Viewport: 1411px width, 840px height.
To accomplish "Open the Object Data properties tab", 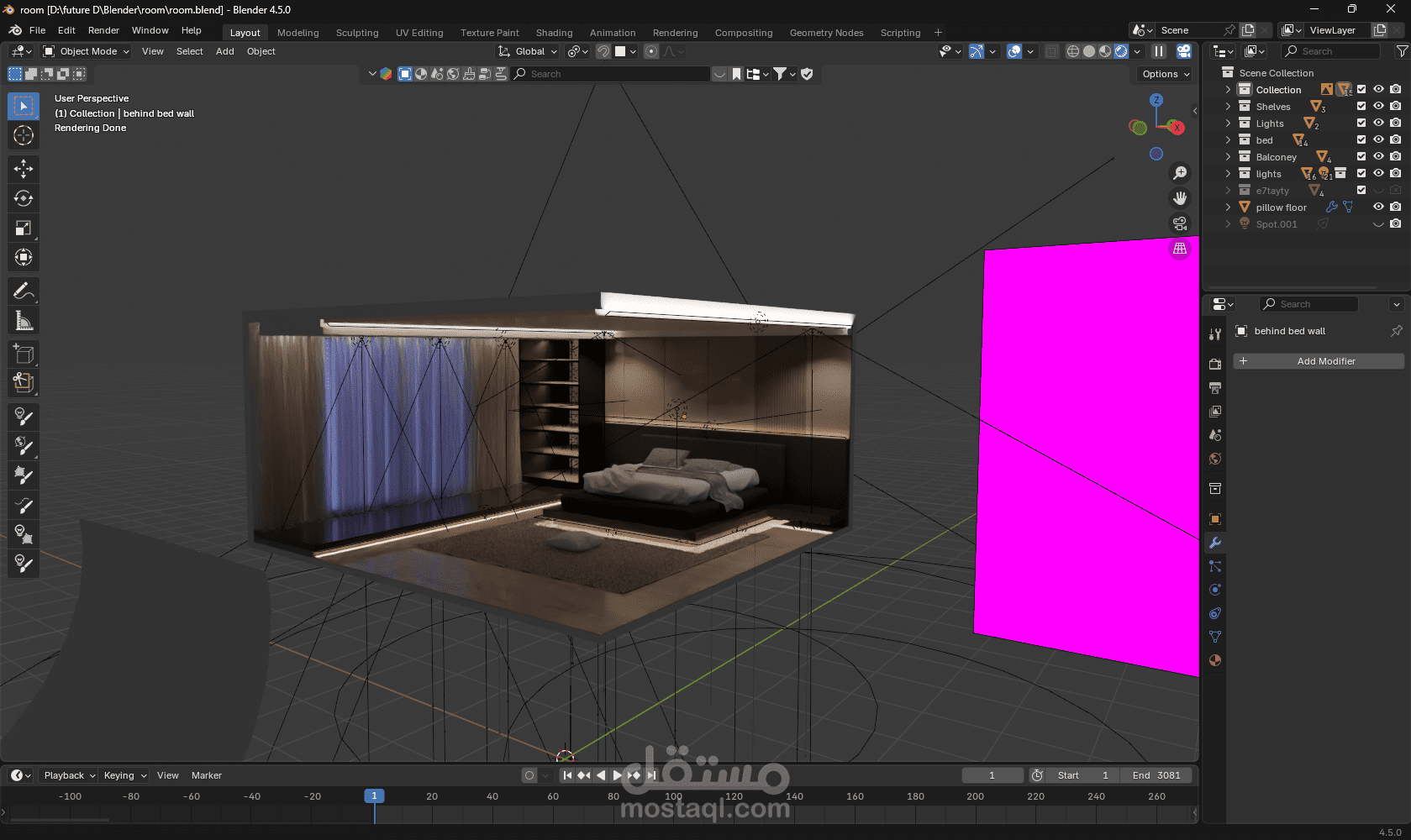I will [1215, 637].
